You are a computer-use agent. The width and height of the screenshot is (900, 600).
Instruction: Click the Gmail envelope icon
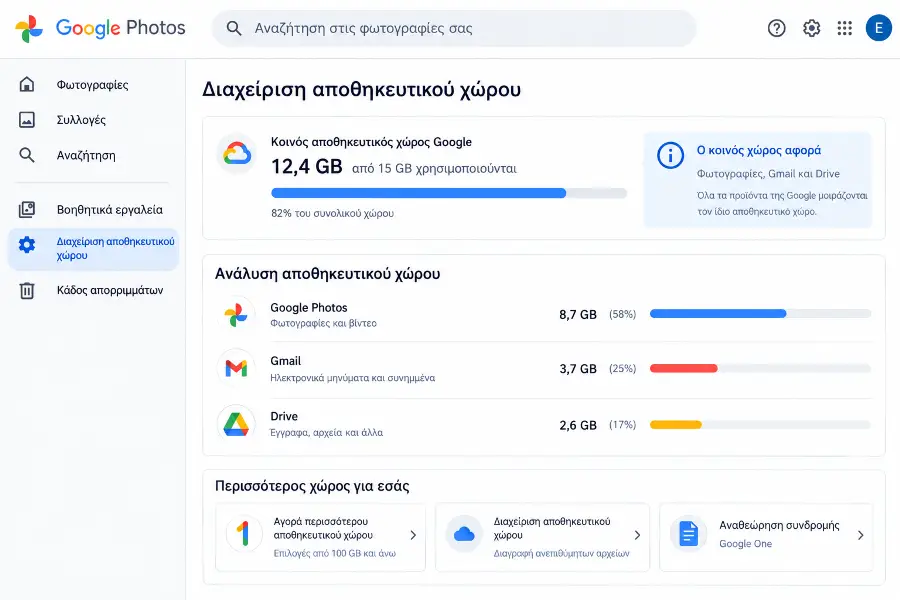(236, 368)
